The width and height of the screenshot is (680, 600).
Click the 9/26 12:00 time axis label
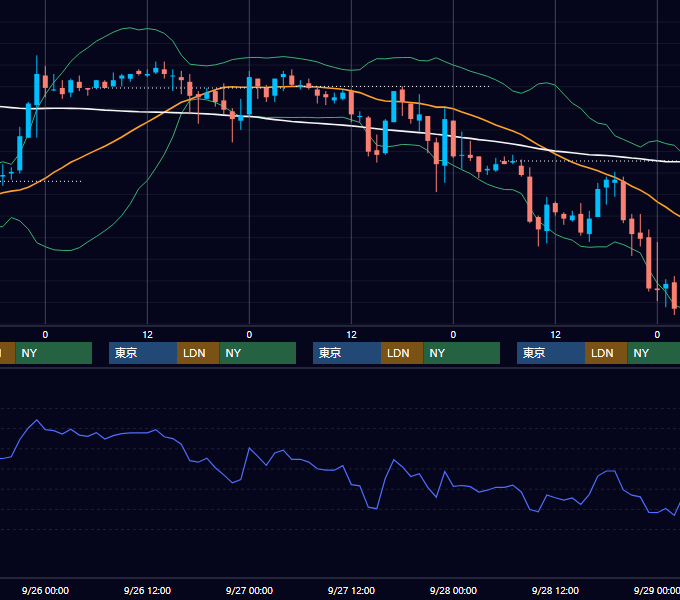pos(147,590)
